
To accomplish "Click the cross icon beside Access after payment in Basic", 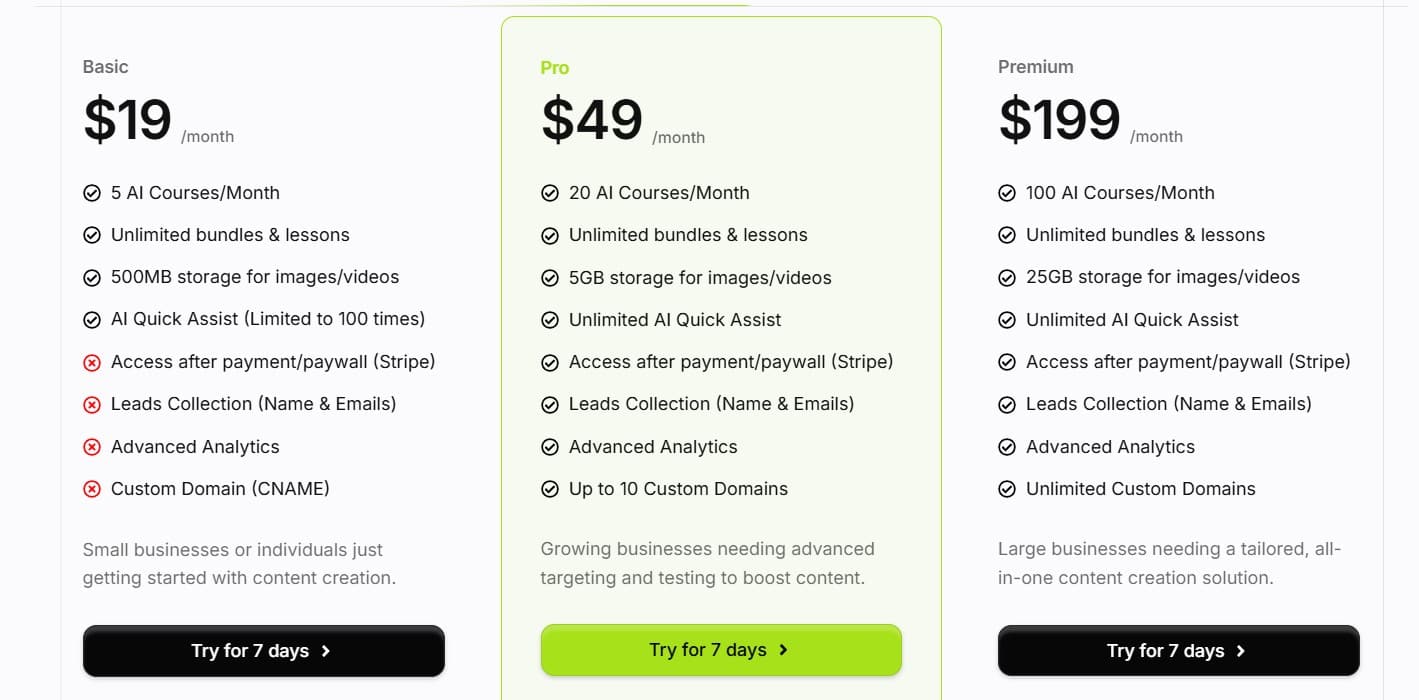I will coord(92,362).
